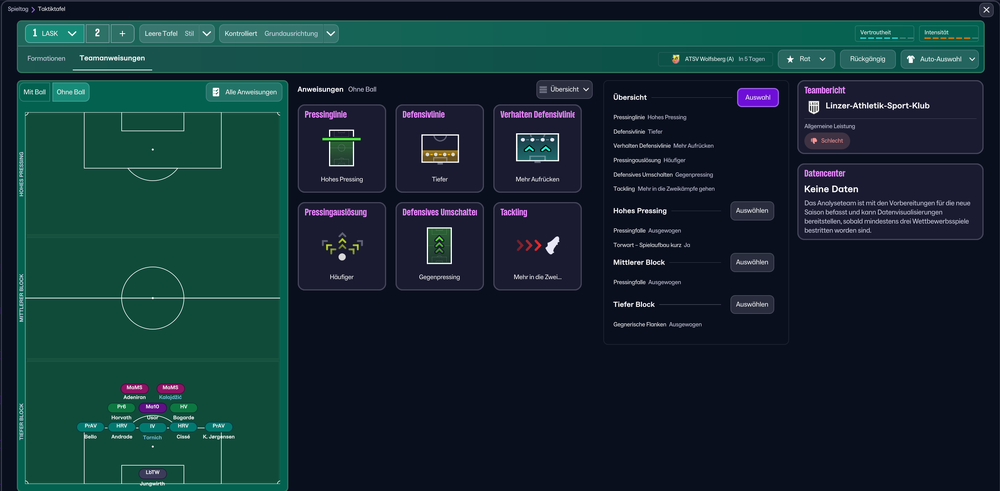Viewport: 1000px width, 491px height.
Task: Click the Rückgängig button
Action: [867, 59]
